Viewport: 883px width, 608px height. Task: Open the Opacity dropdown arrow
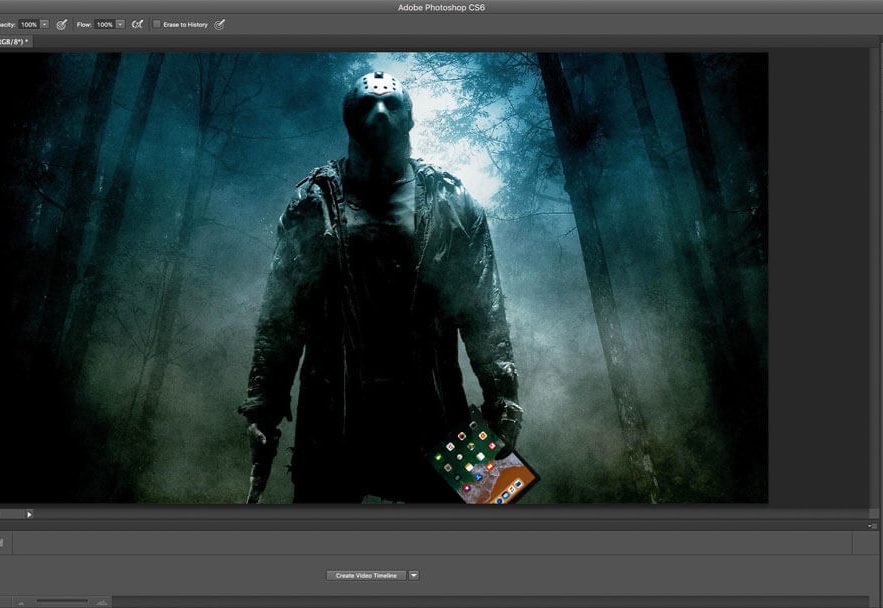pyautogui.click(x=44, y=24)
